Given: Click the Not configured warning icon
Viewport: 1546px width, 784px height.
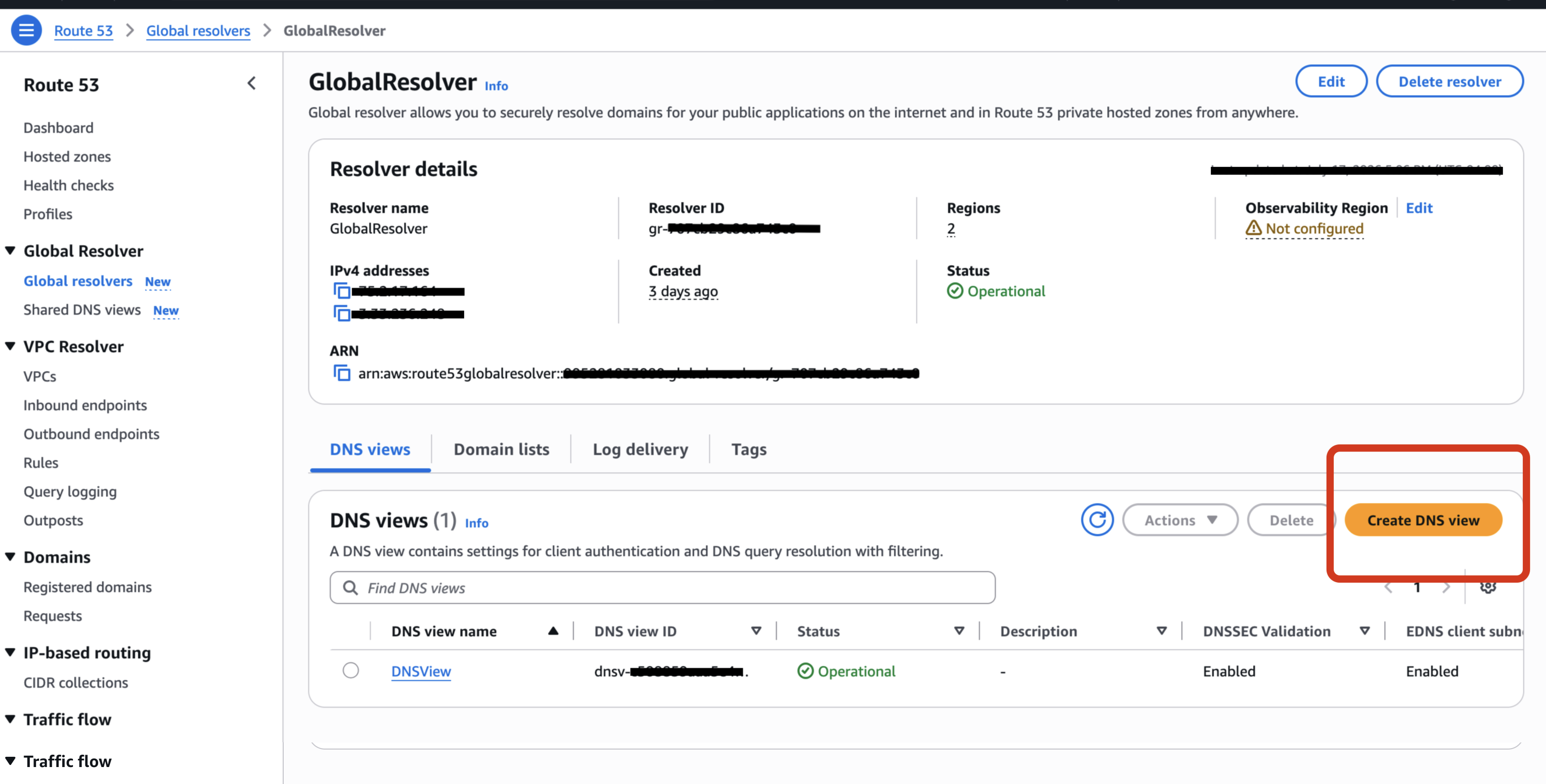Looking at the screenshot, I should (x=1253, y=228).
